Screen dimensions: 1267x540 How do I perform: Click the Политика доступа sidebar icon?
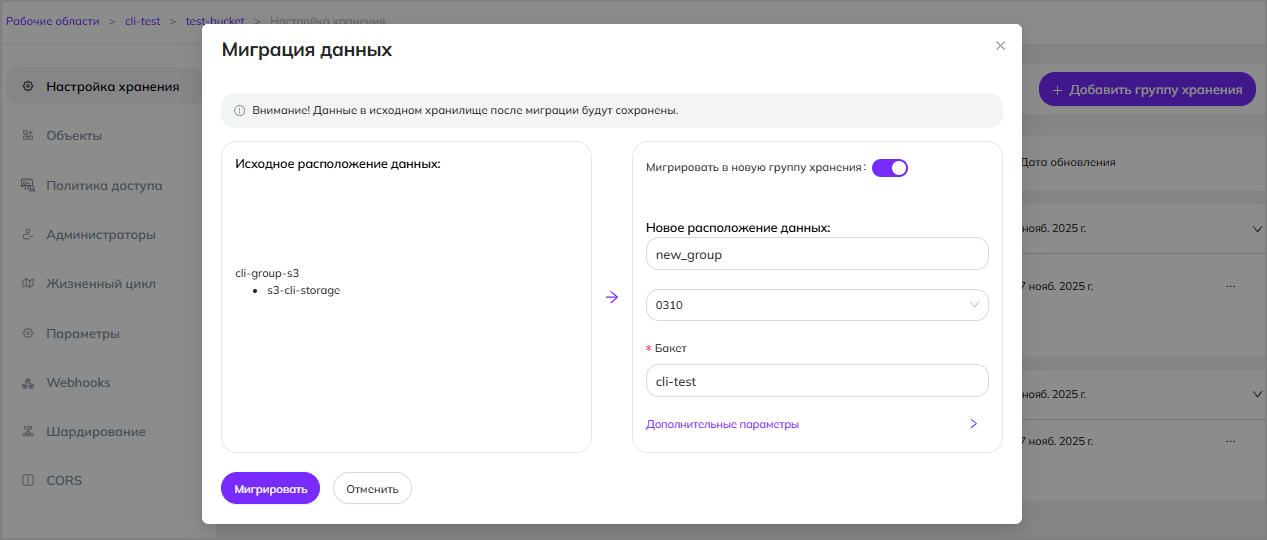pos(28,185)
